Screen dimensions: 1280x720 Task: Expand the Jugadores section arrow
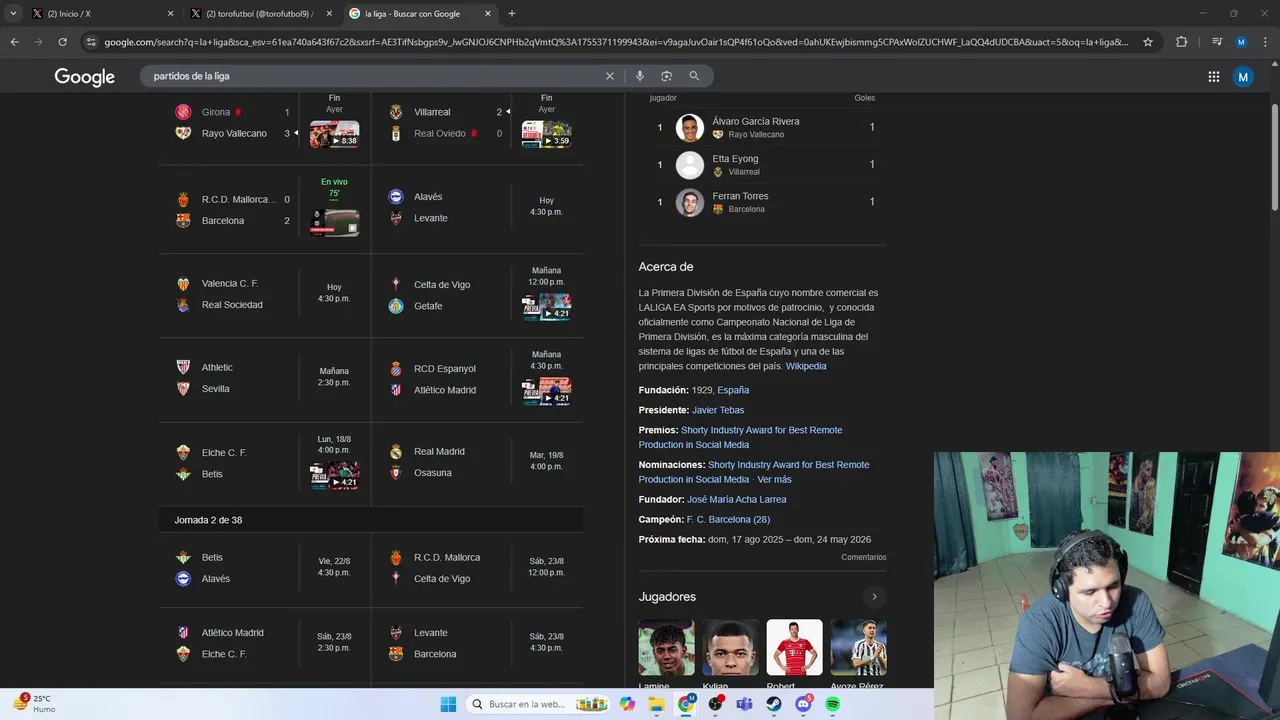tap(874, 597)
